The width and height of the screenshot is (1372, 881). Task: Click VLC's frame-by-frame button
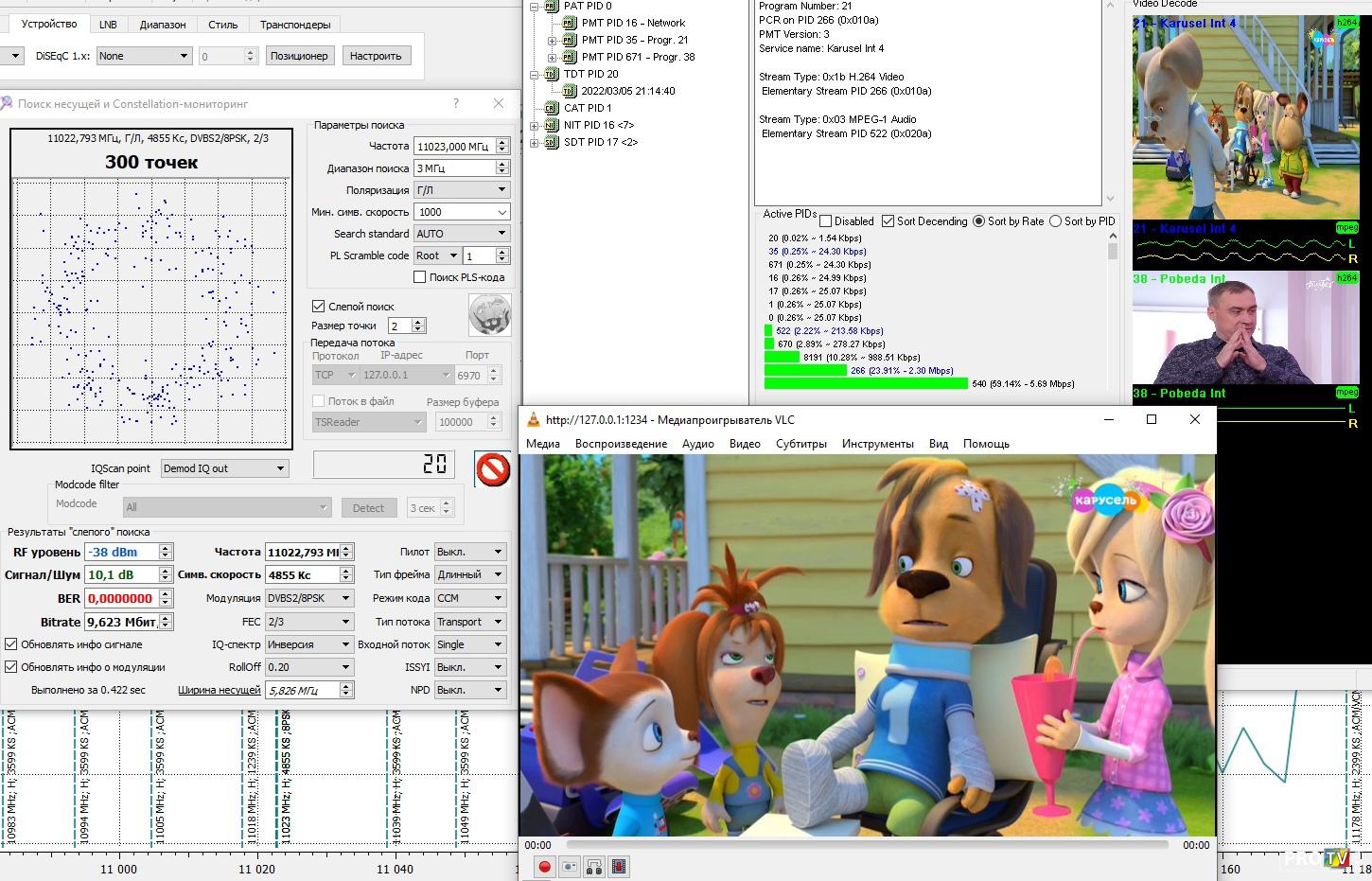[x=619, y=866]
